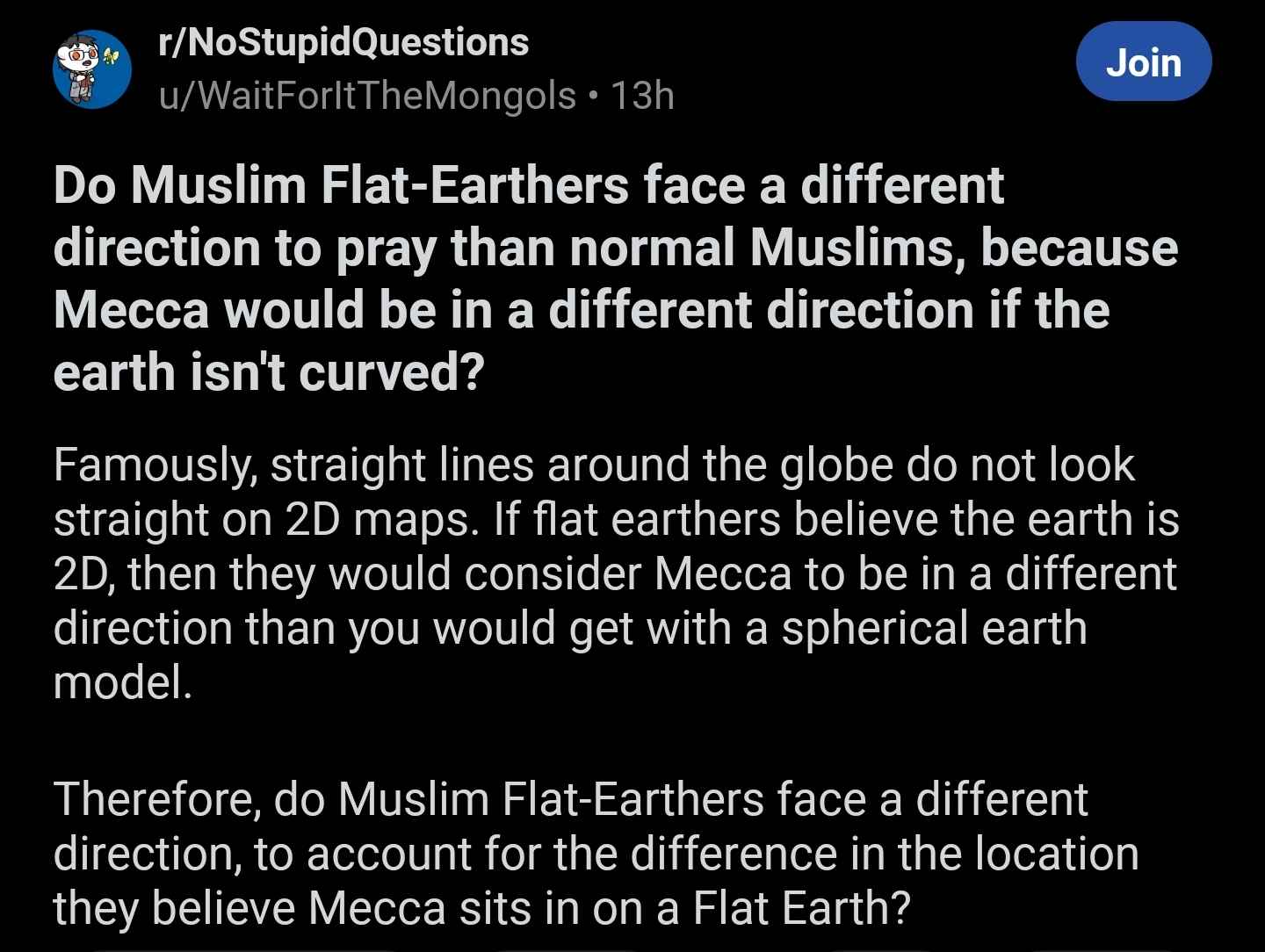Screen dimensions: 1265x952
Task: View the u/WaitForItTheMongols user profile
Action: (367, 95)
